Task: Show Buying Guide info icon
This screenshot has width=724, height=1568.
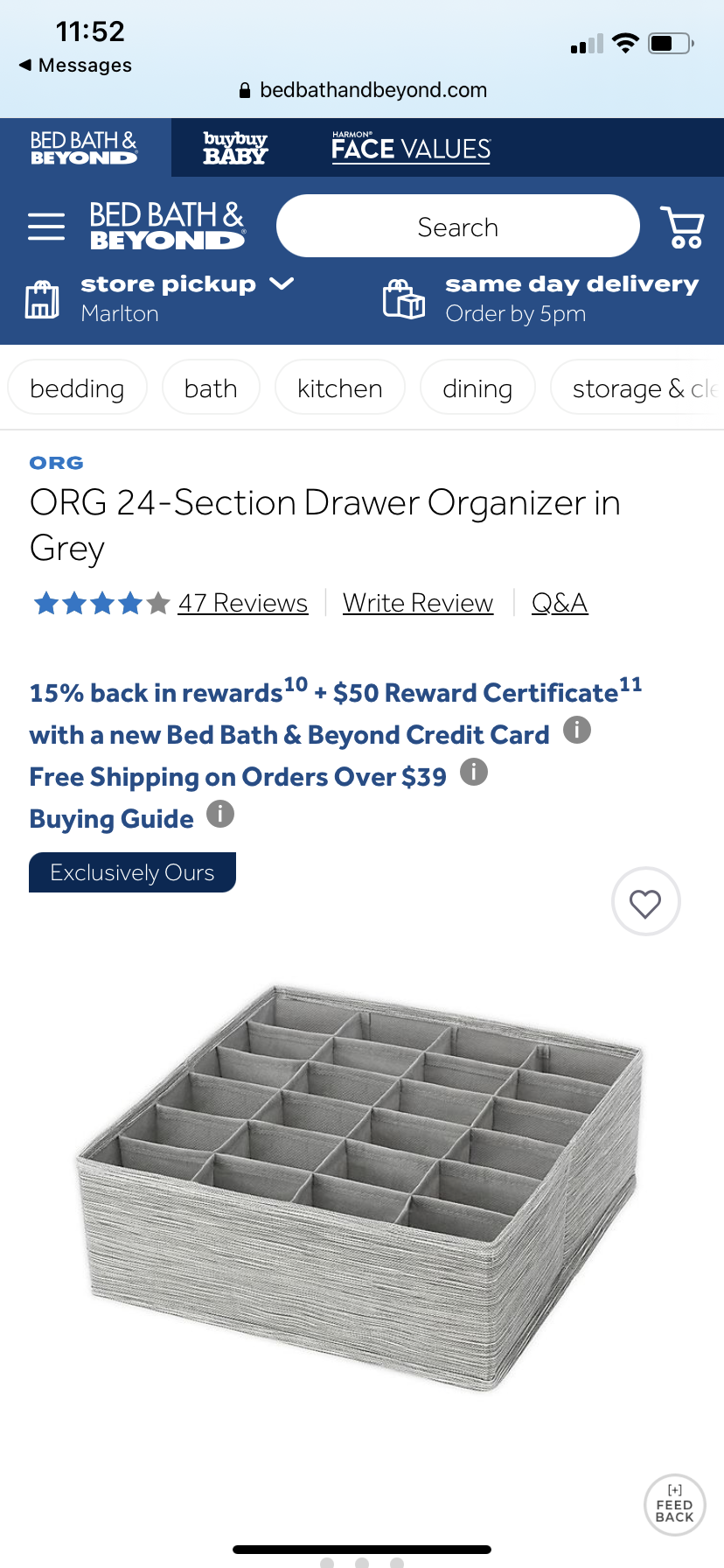Action: (x=220, y=815)
